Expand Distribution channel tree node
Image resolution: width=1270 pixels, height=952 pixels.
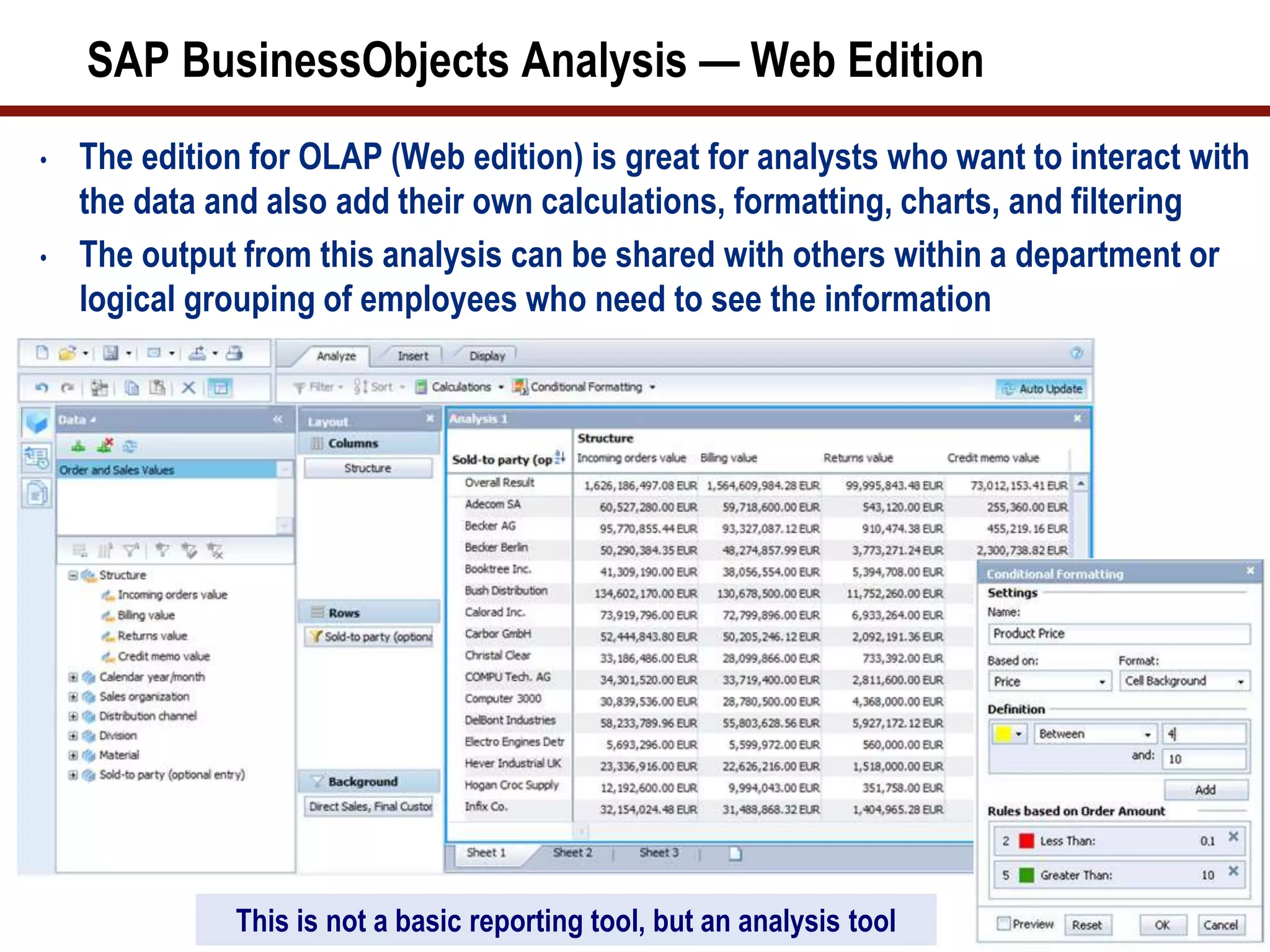click(73, 716)
